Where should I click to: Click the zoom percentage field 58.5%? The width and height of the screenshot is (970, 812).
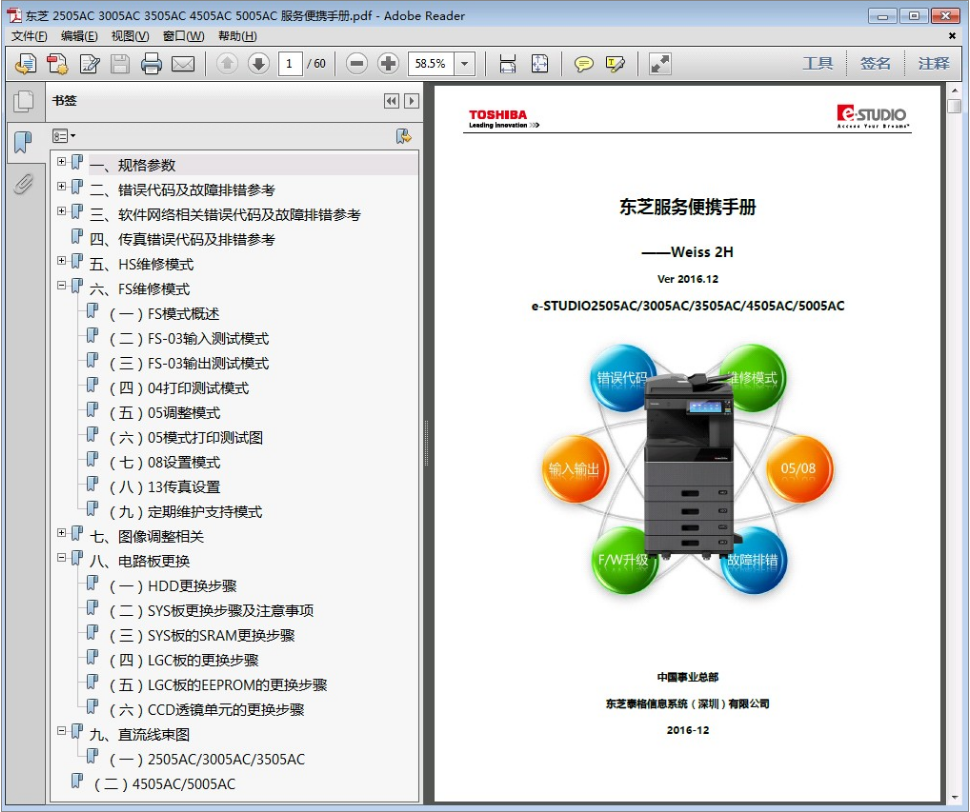point(432,64)
